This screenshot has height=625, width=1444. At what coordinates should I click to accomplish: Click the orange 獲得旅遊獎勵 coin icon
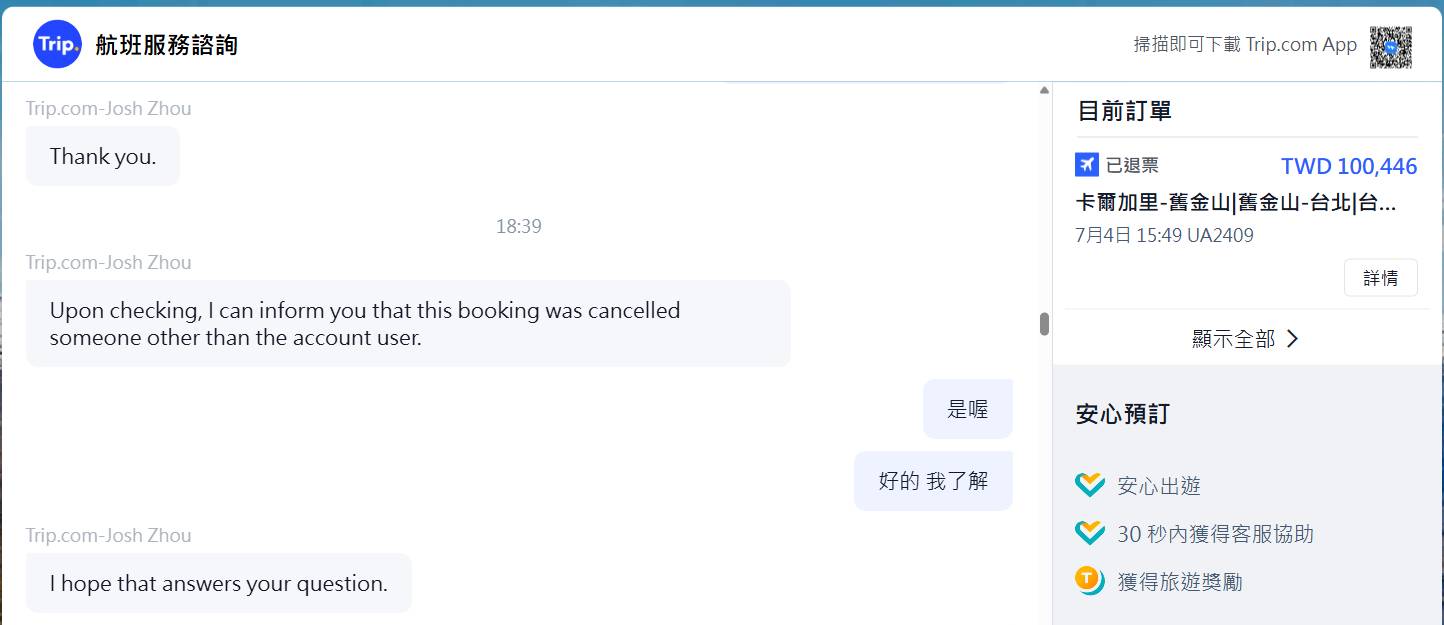1089,581
